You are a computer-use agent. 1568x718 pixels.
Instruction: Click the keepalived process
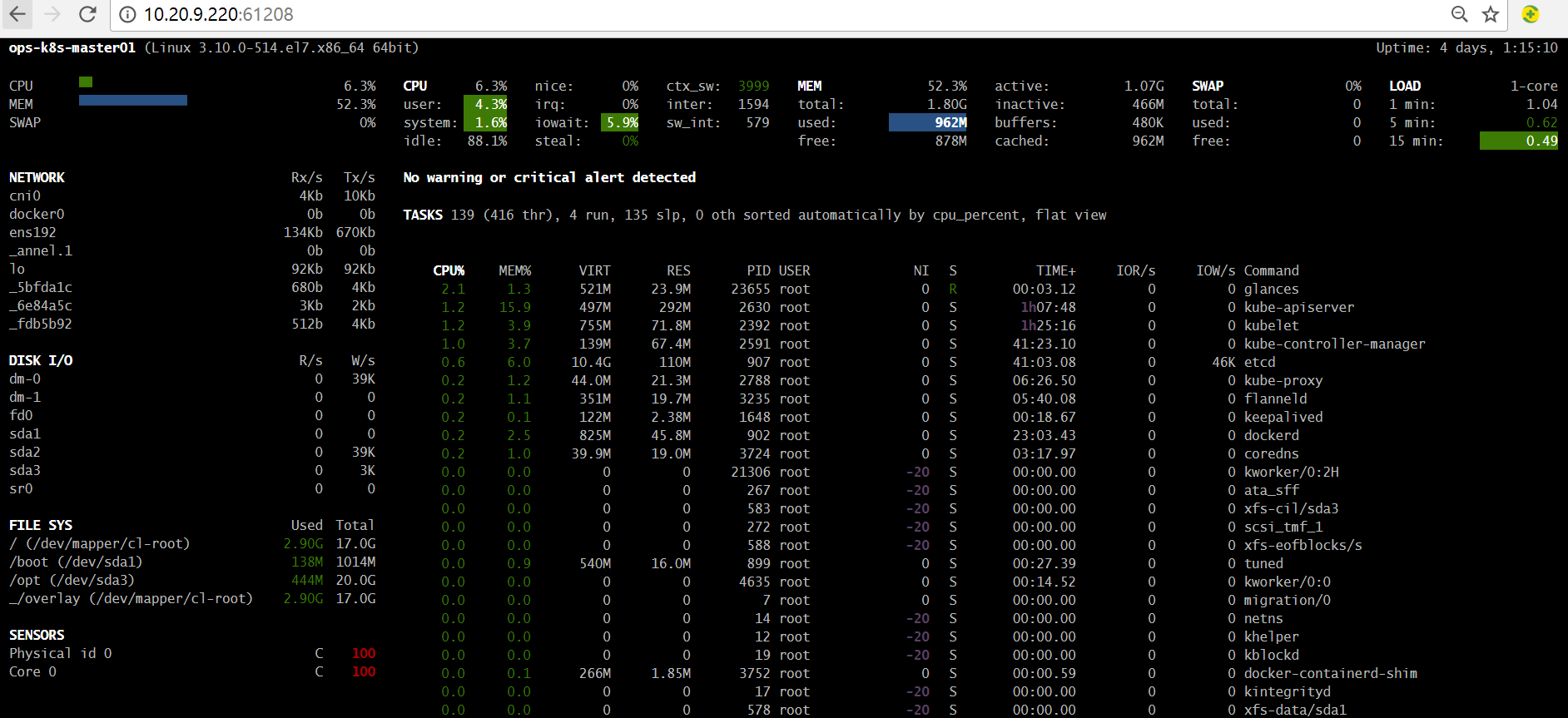coord(1283,417)
